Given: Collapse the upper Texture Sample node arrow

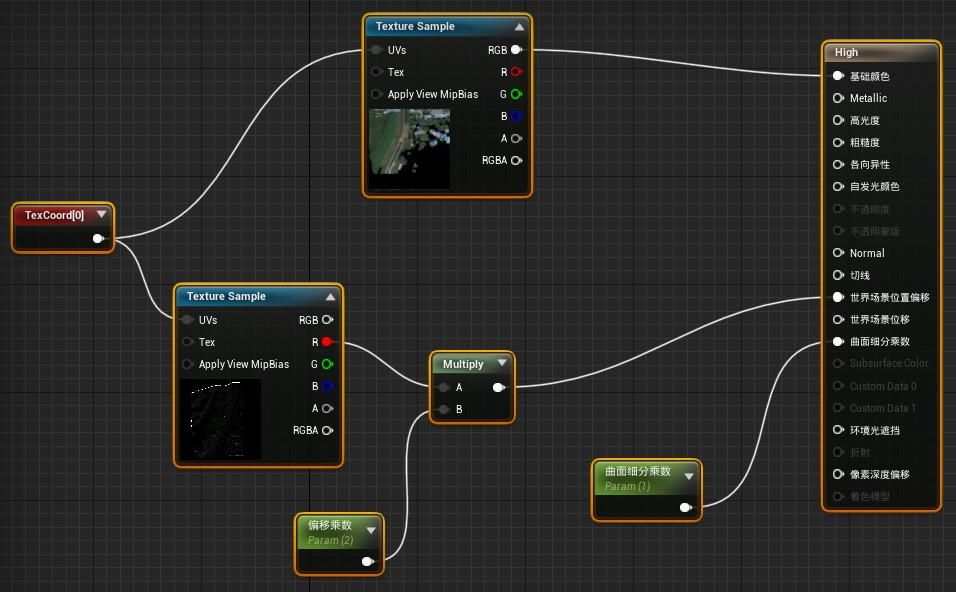Looking at the screenshot, I should pos(519,27).
